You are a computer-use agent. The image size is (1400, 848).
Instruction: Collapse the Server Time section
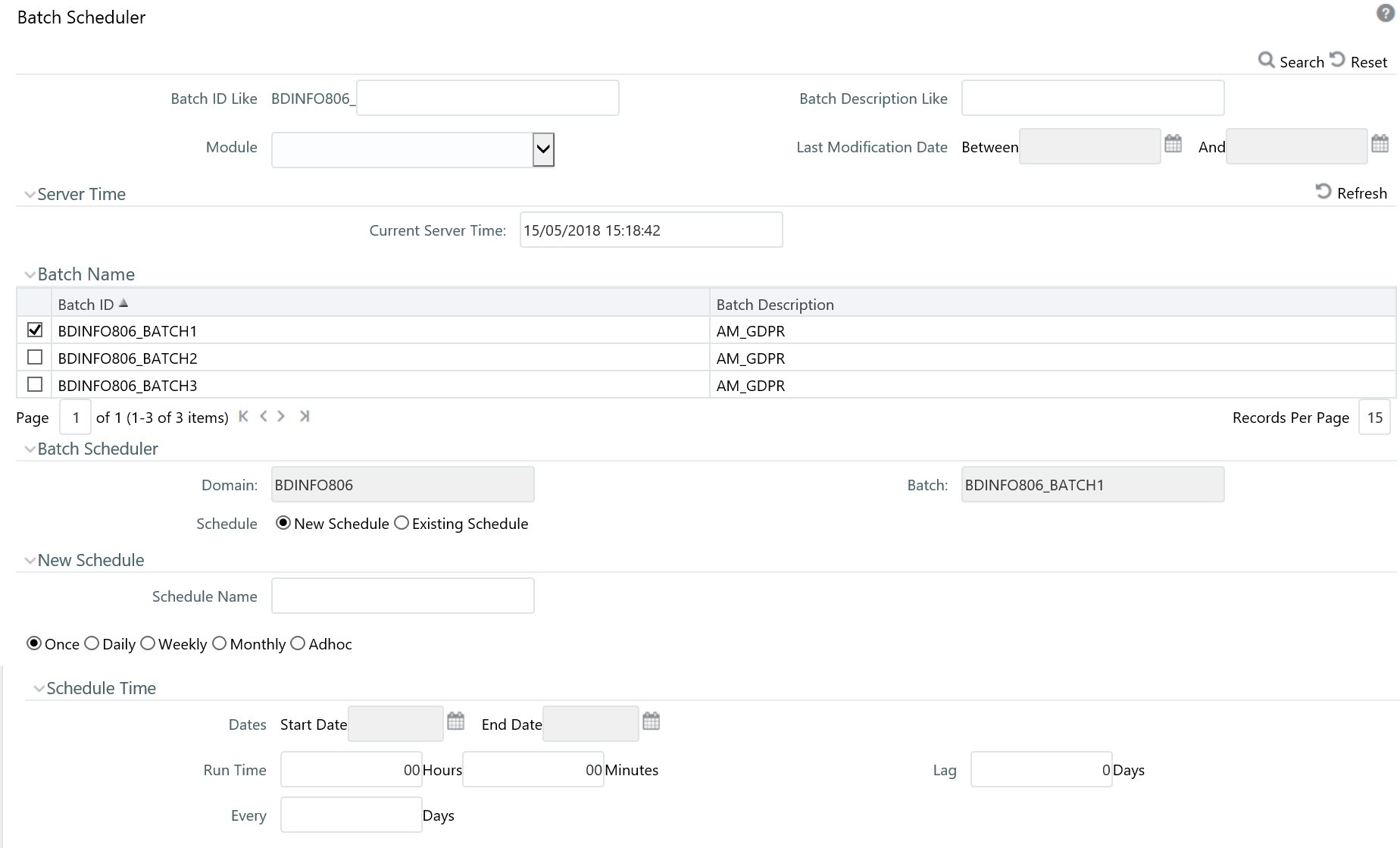click(30, 195)
